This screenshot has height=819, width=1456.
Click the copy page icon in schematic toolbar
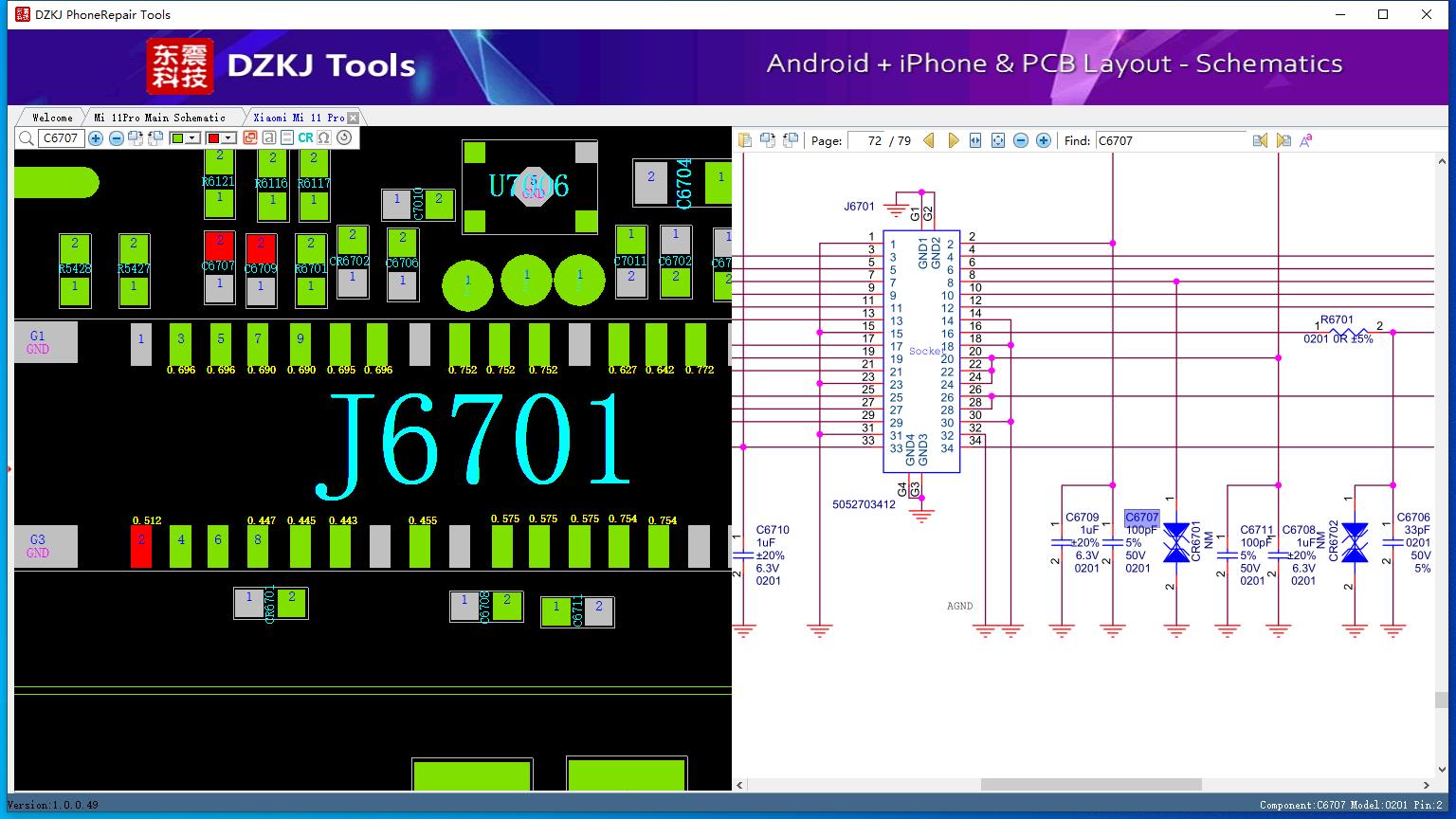745,140
